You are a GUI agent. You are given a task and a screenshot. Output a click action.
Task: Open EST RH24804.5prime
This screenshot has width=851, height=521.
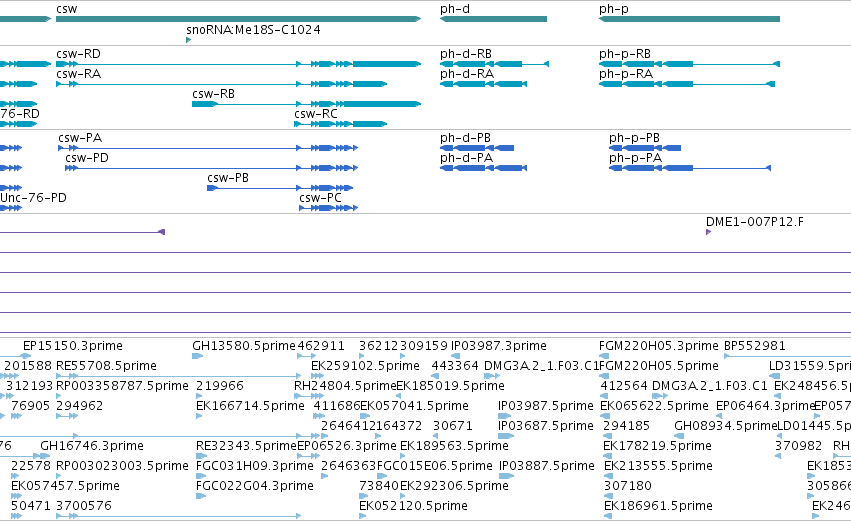pos(345,386)
